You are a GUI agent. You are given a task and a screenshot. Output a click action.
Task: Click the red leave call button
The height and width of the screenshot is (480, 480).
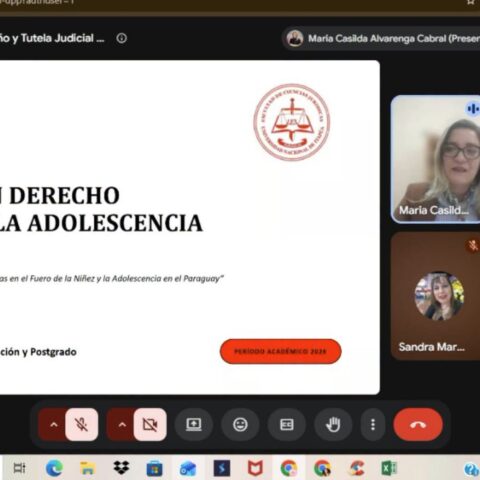[x=418, y=424]
